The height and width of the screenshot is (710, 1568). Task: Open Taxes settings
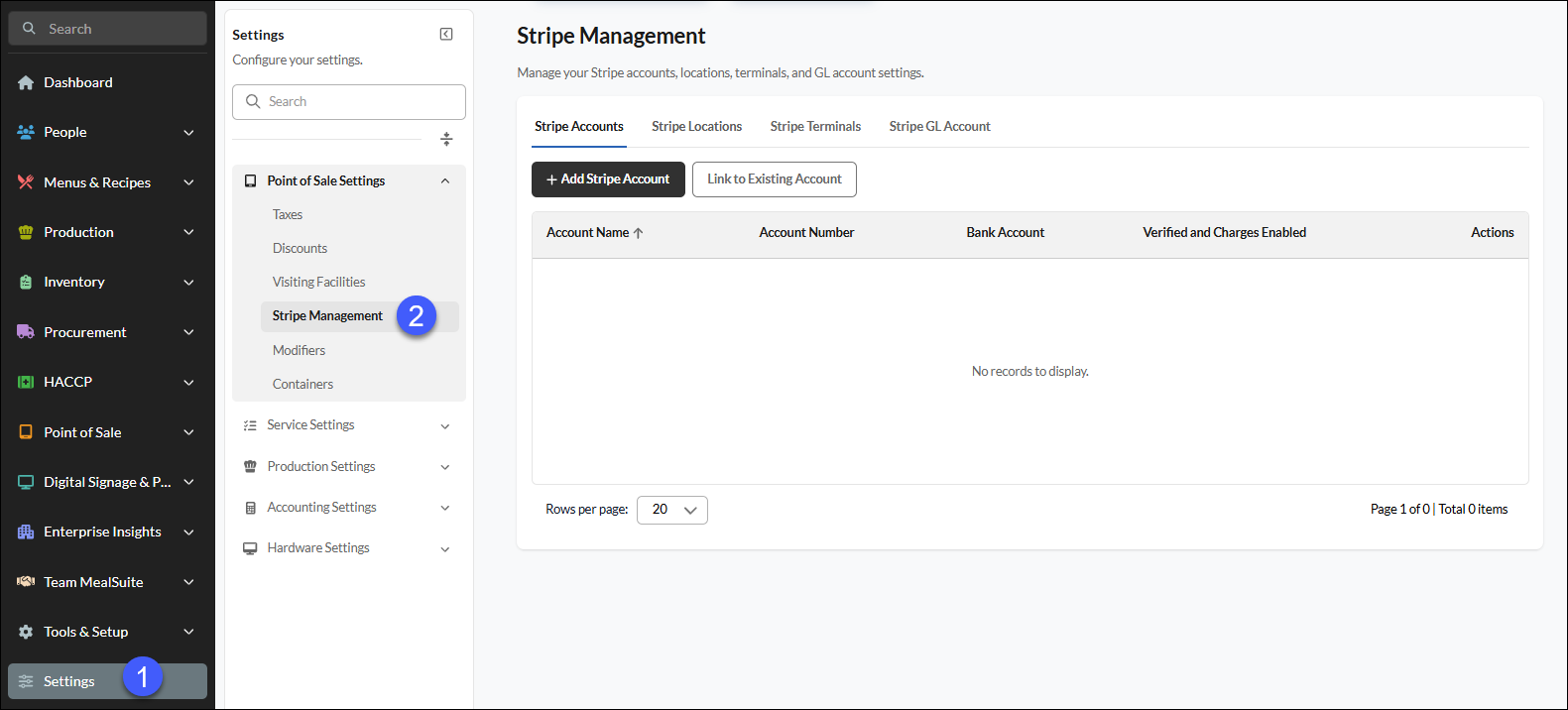tap(288, 214)
